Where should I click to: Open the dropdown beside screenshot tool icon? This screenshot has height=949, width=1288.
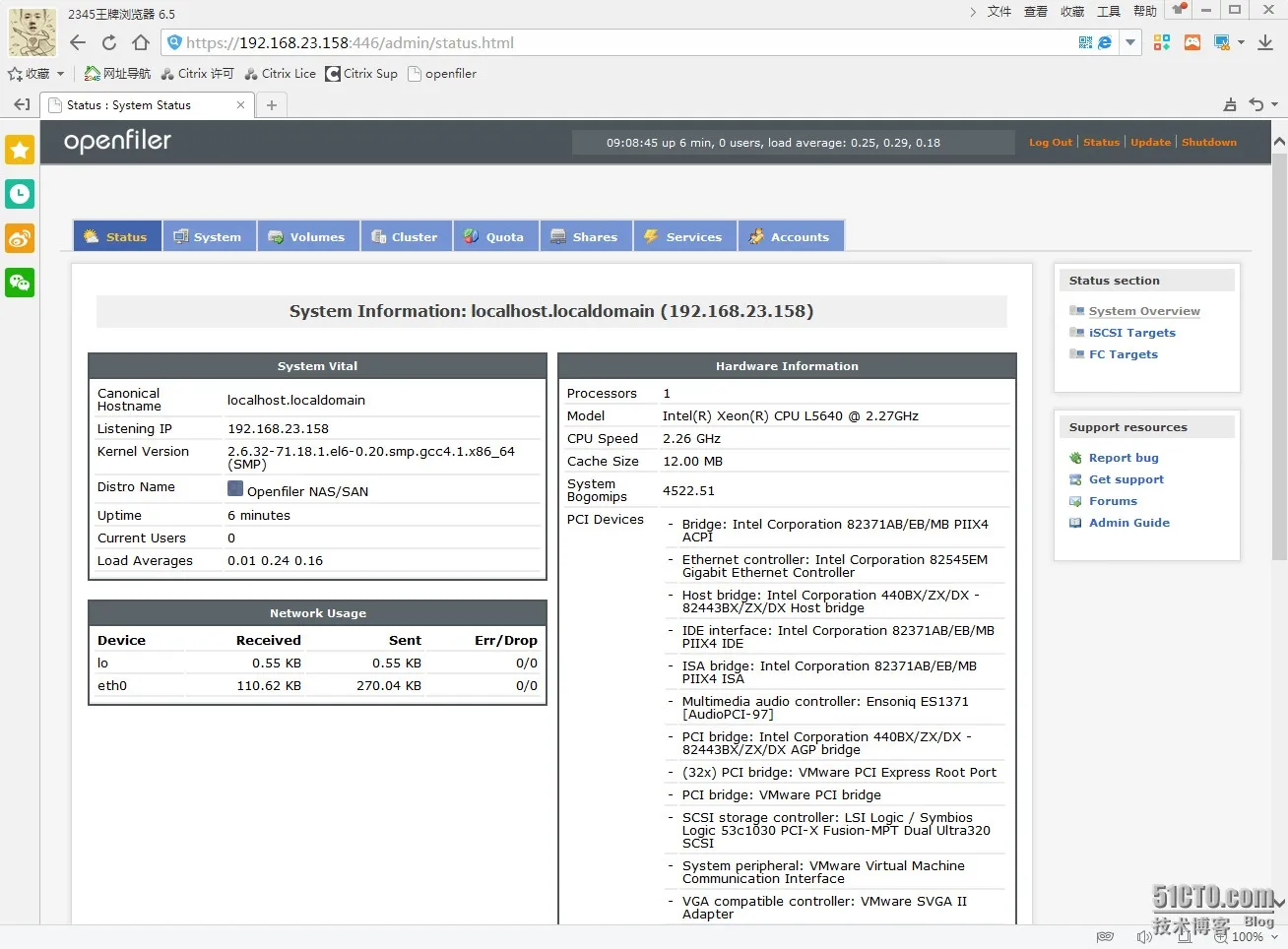coord(1241,42)
